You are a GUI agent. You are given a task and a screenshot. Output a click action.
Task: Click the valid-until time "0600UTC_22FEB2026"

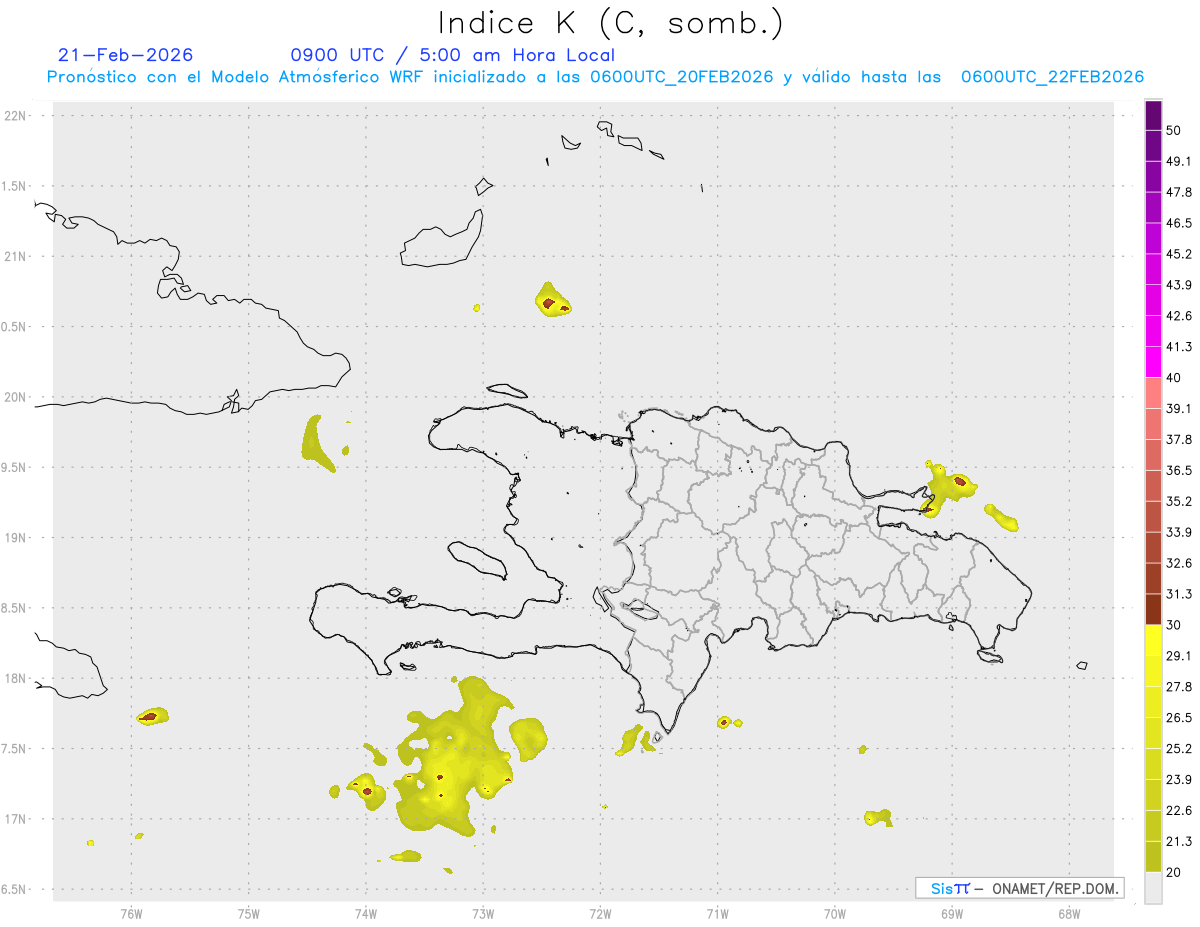pyautogui.click(x=1052, y=76)
